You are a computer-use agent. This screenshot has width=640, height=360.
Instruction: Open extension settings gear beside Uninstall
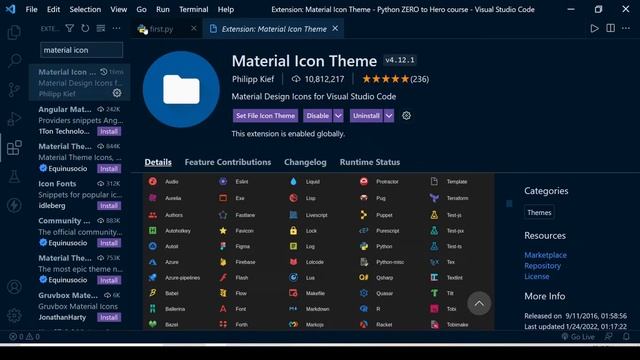[406, 116]
